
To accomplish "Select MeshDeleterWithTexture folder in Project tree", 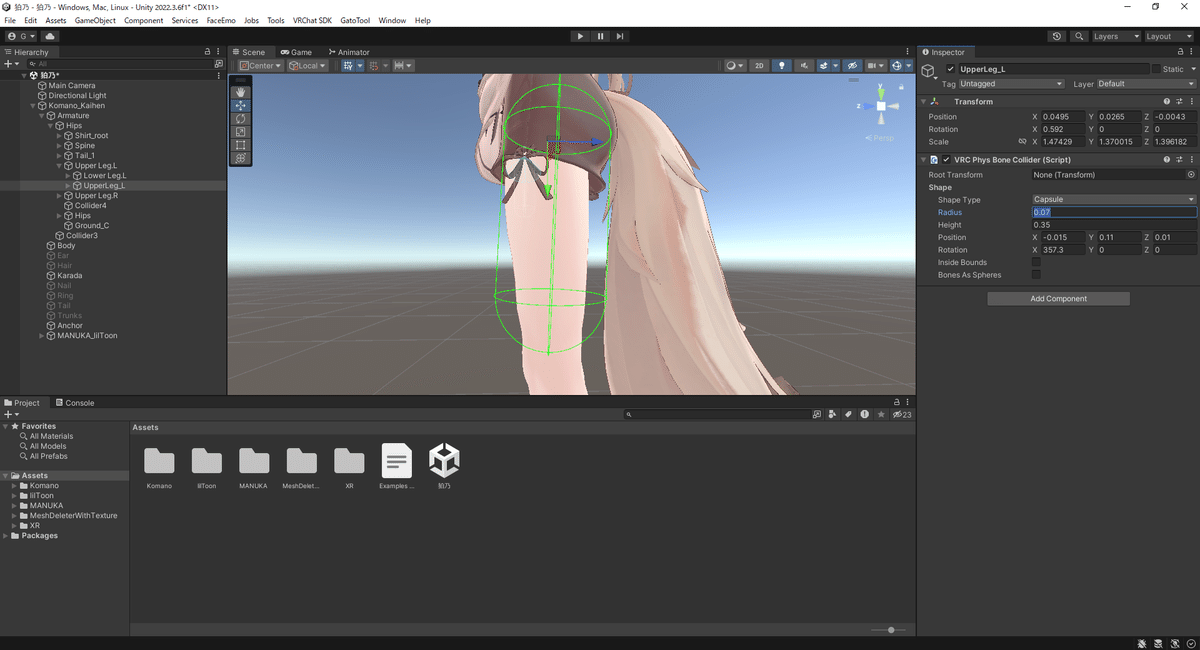I will (x=73, y=516).
